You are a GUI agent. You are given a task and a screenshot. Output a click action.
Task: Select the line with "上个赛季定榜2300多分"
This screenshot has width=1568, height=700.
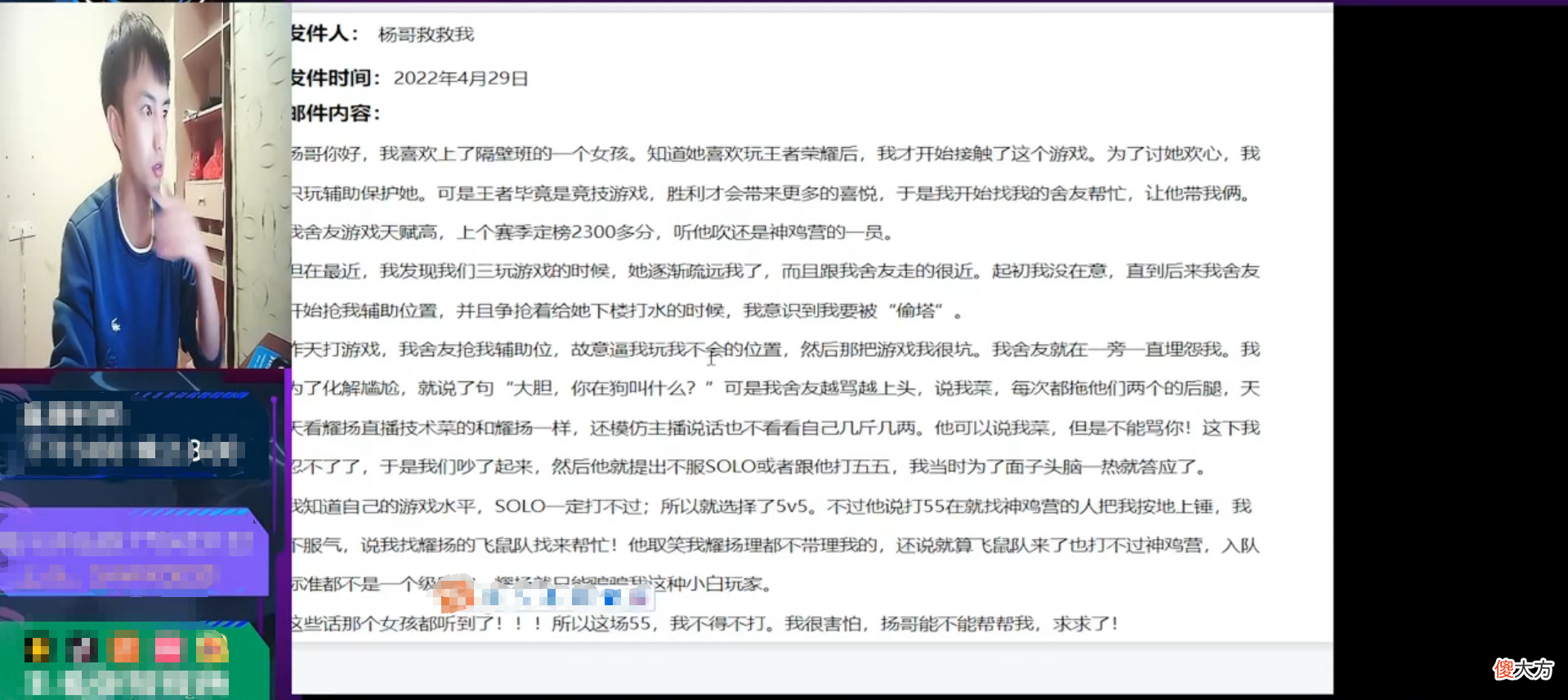point(593,233)
